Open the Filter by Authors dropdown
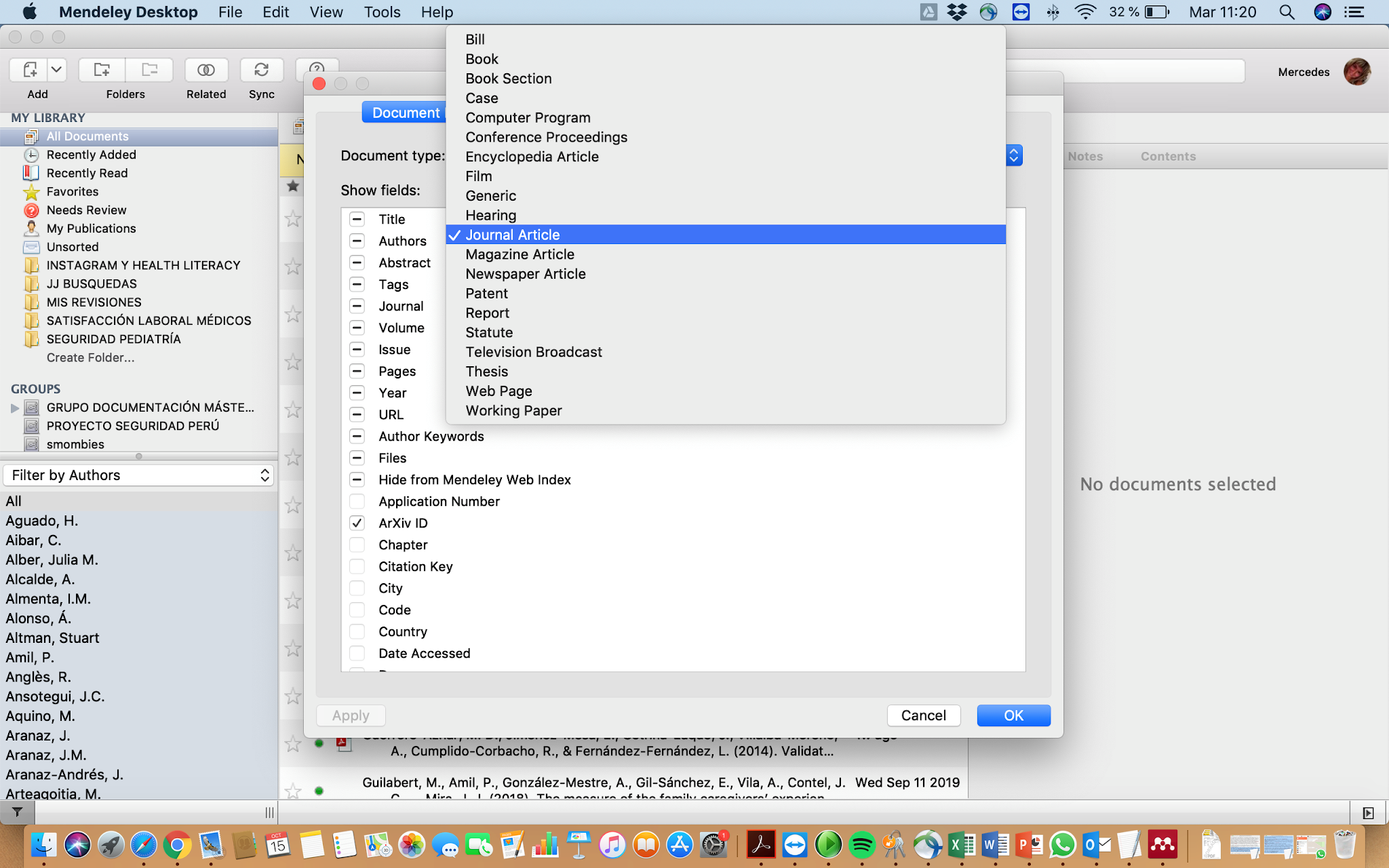The image size is (1389, 868). click(139, 475)
